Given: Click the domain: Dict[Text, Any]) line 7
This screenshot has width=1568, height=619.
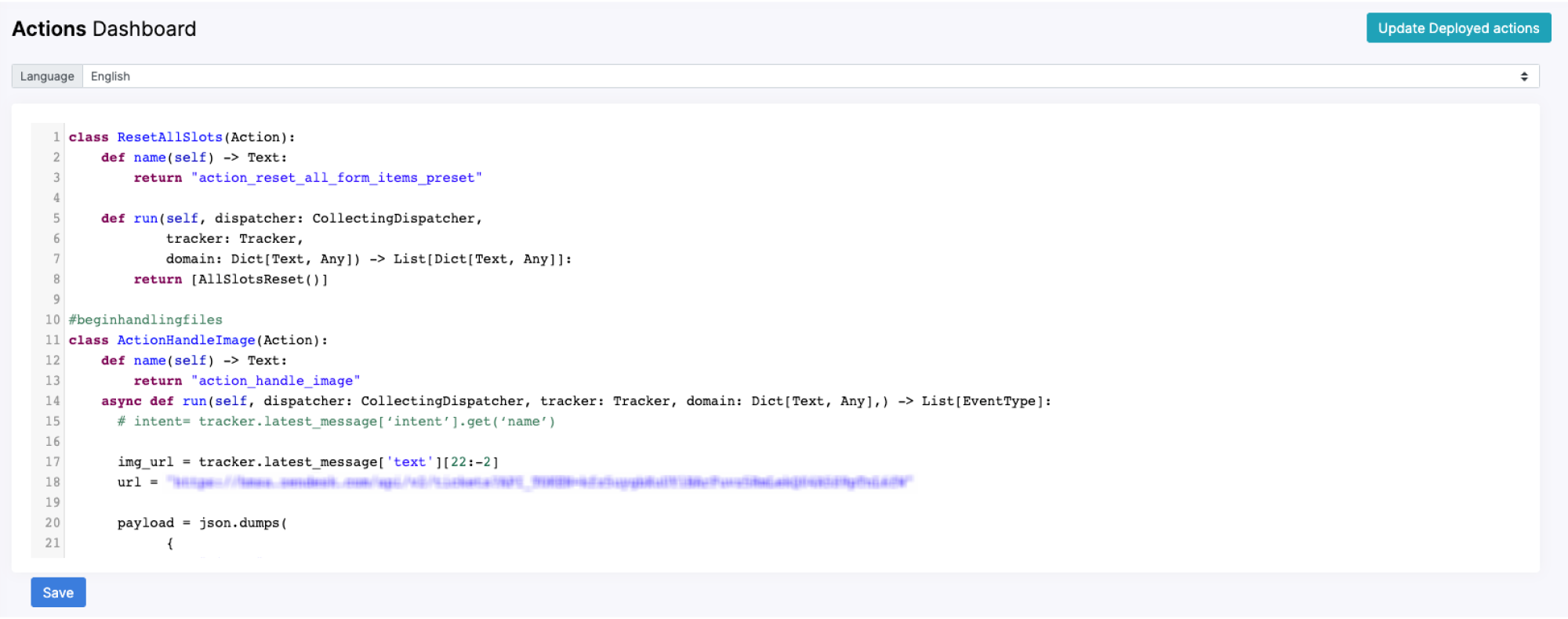Looking at the screenshot, I should [x=368, y=259].
